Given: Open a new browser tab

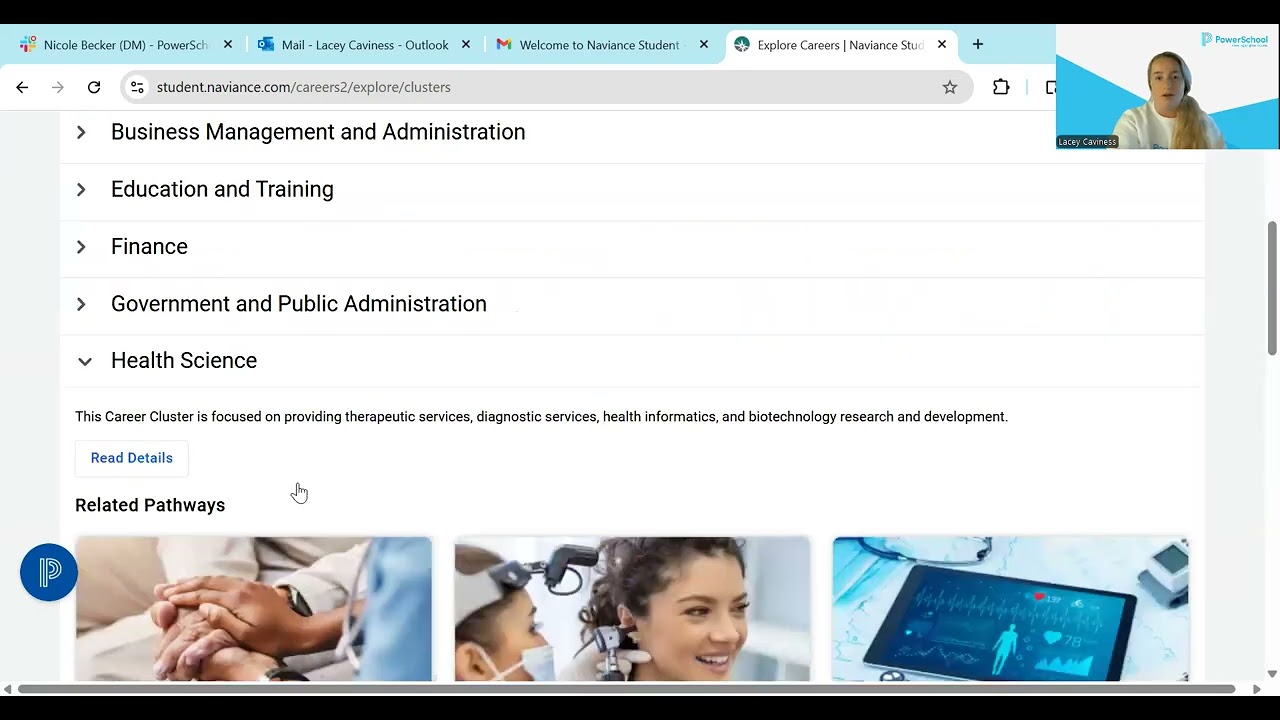Looking at the screenshot, I should pyautogui.click(x=978, y=44).
